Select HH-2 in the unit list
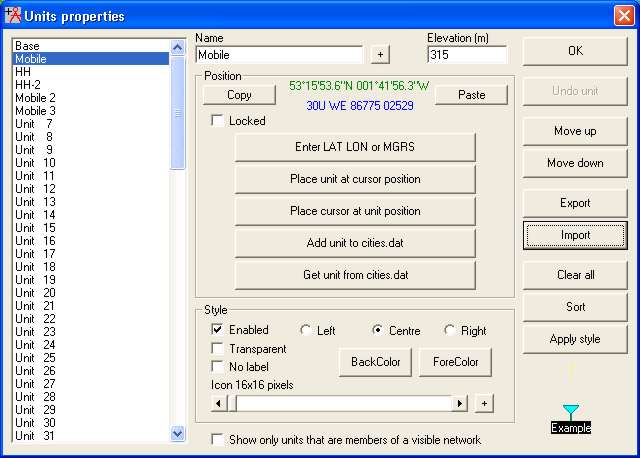This screenshot has height=458, width=640. tap(91, 85)
